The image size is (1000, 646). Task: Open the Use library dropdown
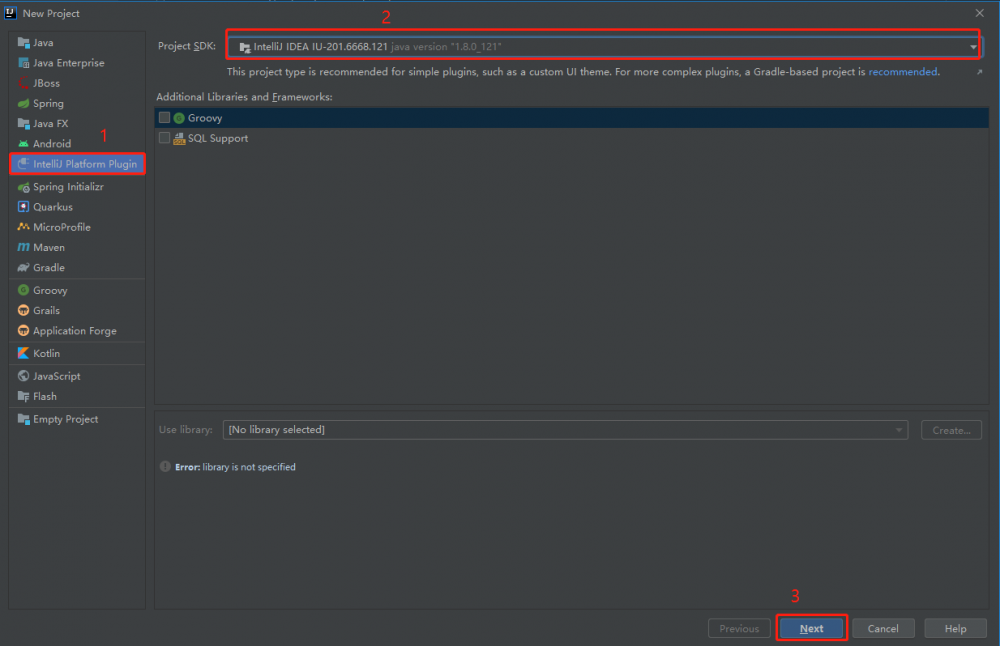[x=897, y=429]
